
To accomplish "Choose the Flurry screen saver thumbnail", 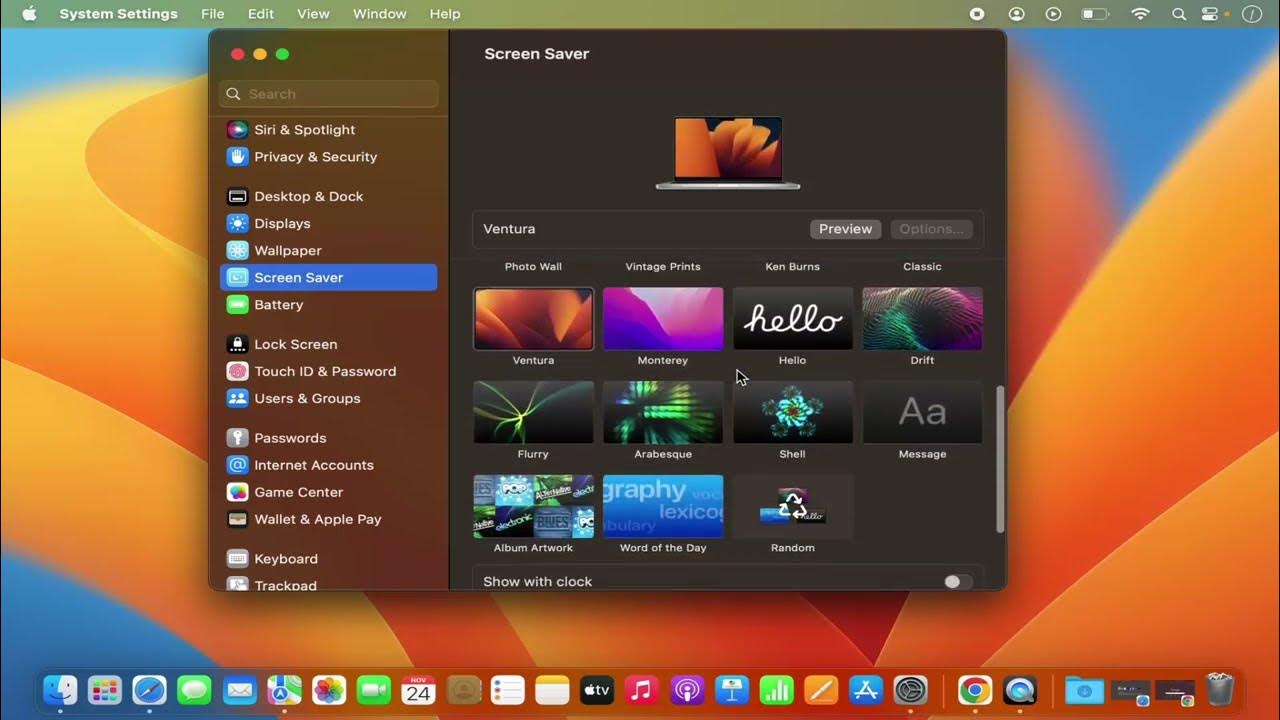I will (533, 412).
